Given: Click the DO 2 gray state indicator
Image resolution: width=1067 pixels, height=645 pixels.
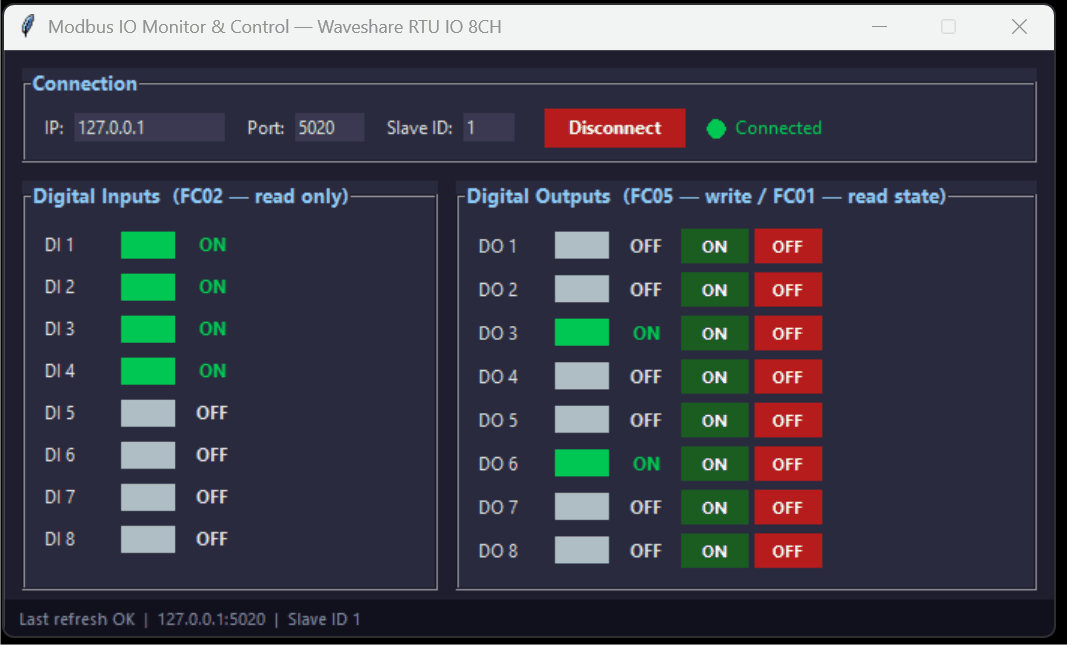Looking at the screenshot, I should coord(582,288).
